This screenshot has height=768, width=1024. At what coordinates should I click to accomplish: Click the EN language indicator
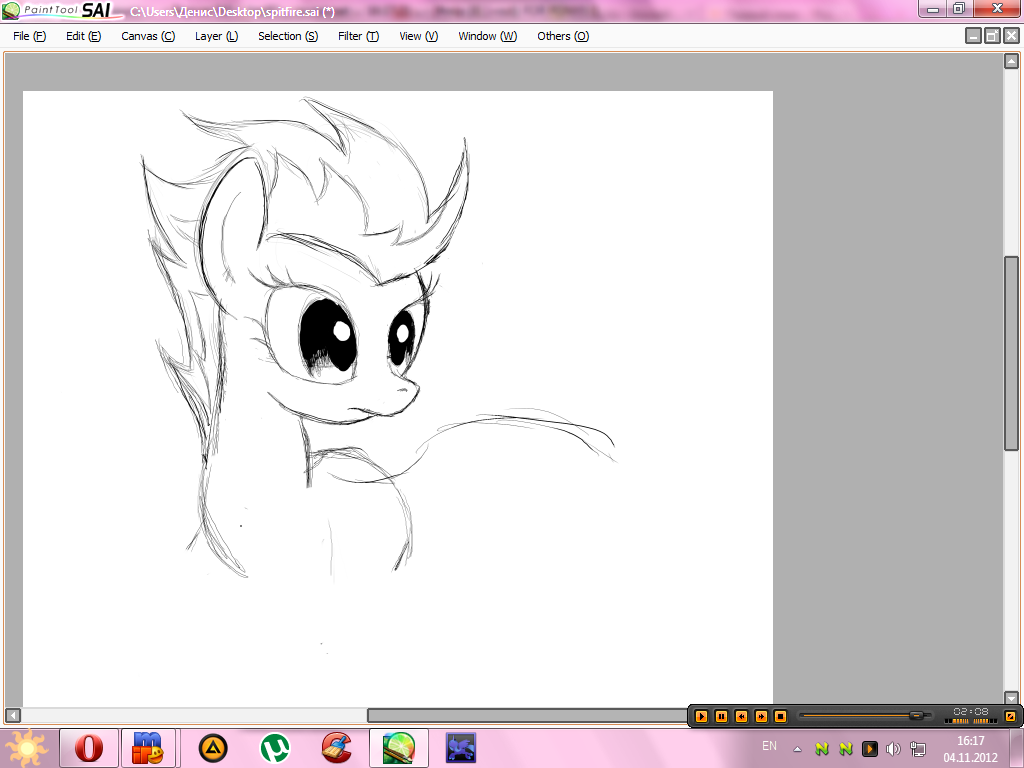tap(769, 746)
